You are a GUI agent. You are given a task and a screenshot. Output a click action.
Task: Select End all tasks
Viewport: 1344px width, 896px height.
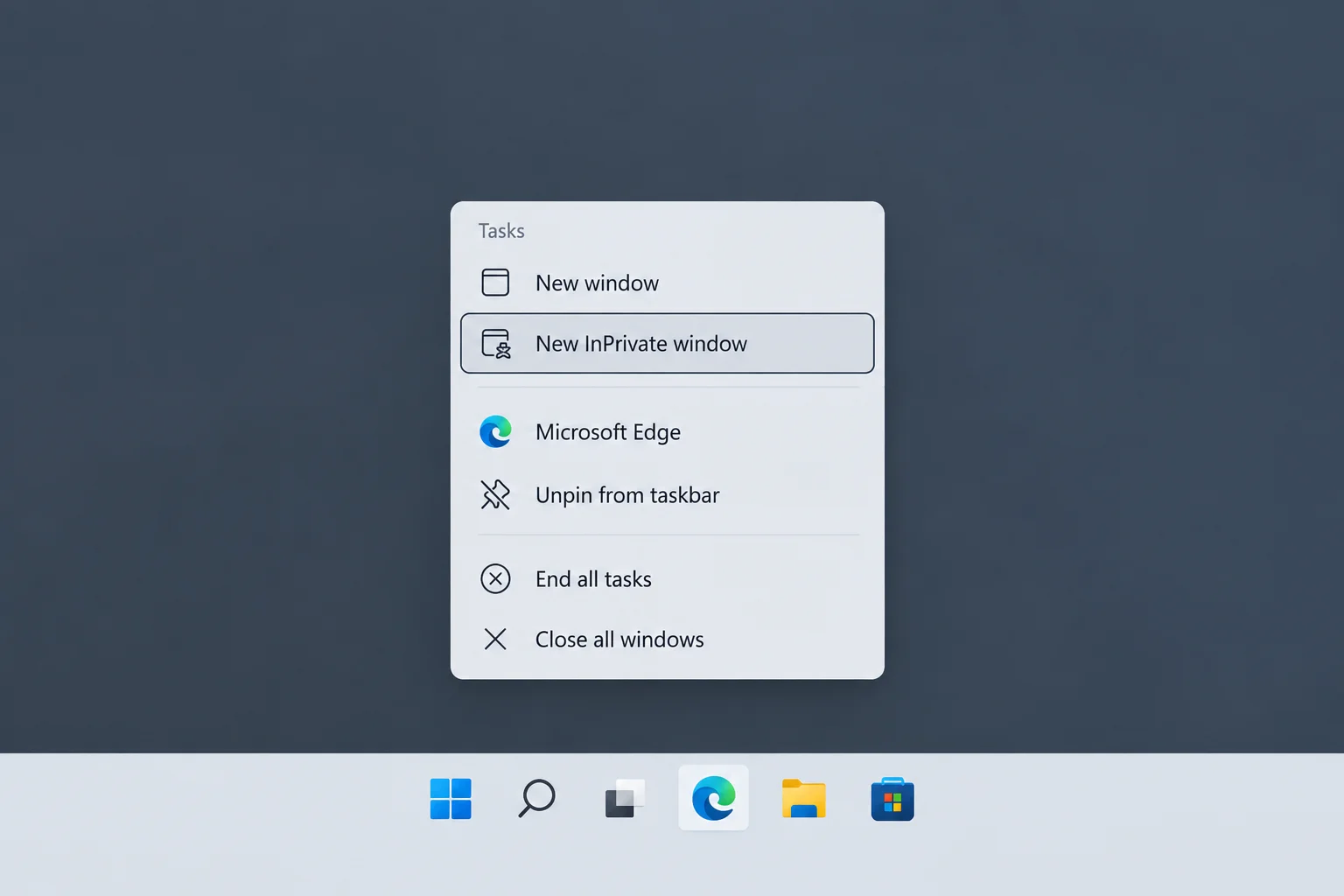(667, 579)
